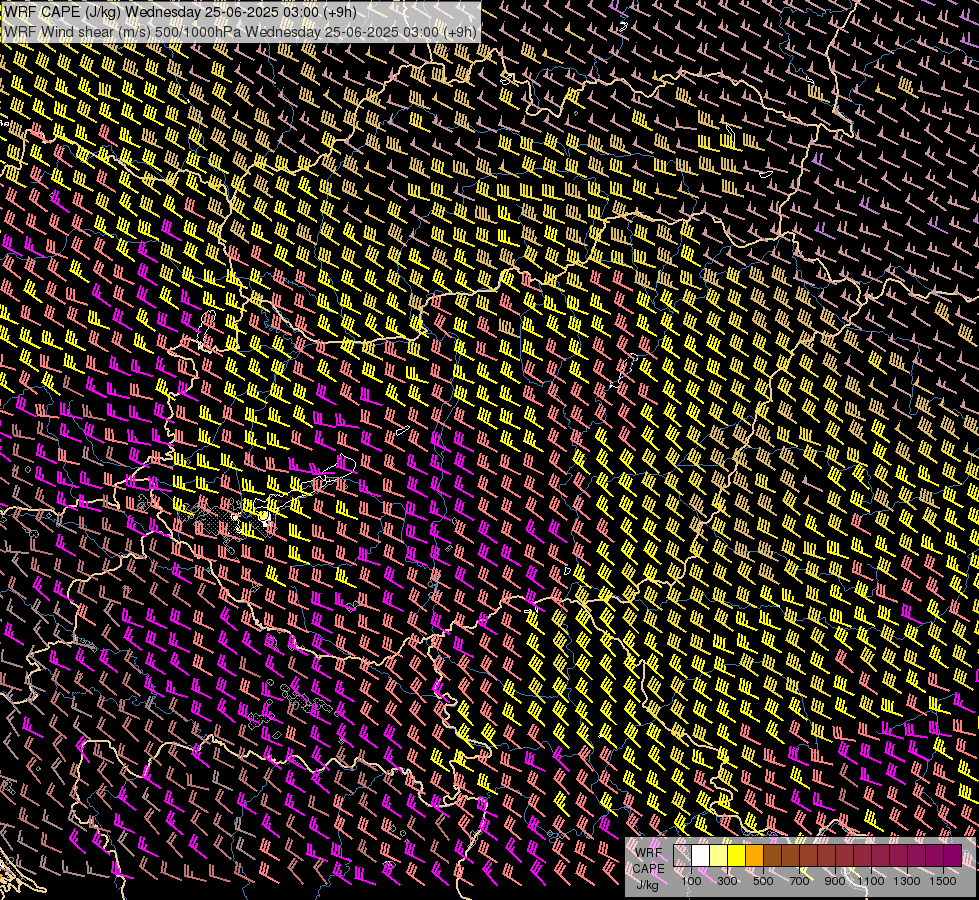Click the '1500' legend tick label

(943, 881)
